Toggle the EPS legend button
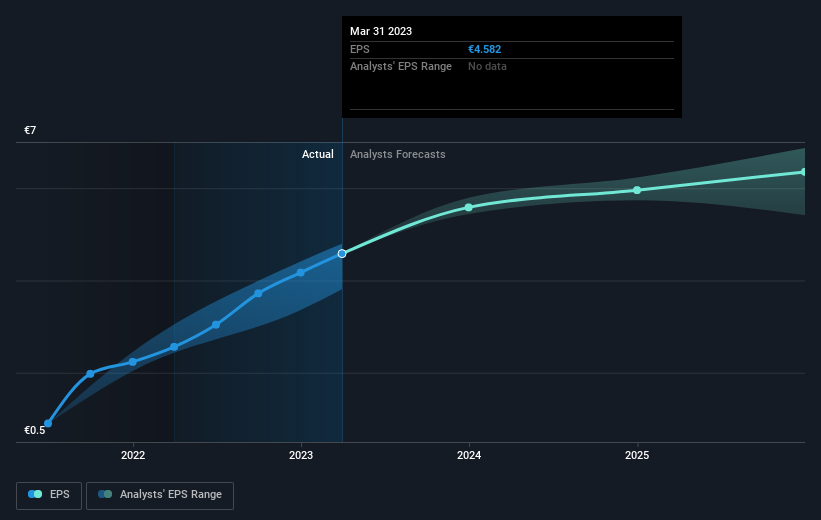The height and width of the screenshot is (520, 821). click(49, 495)
